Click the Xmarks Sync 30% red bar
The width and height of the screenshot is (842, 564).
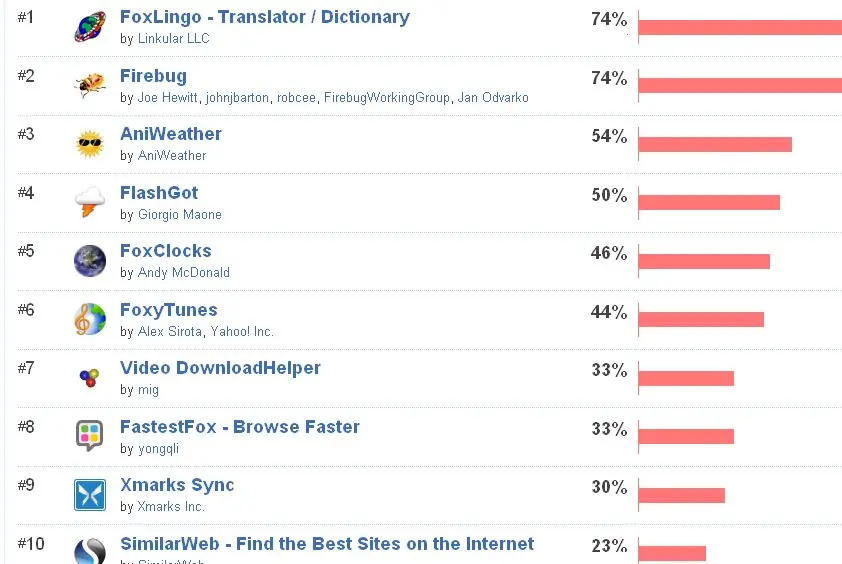681,495
